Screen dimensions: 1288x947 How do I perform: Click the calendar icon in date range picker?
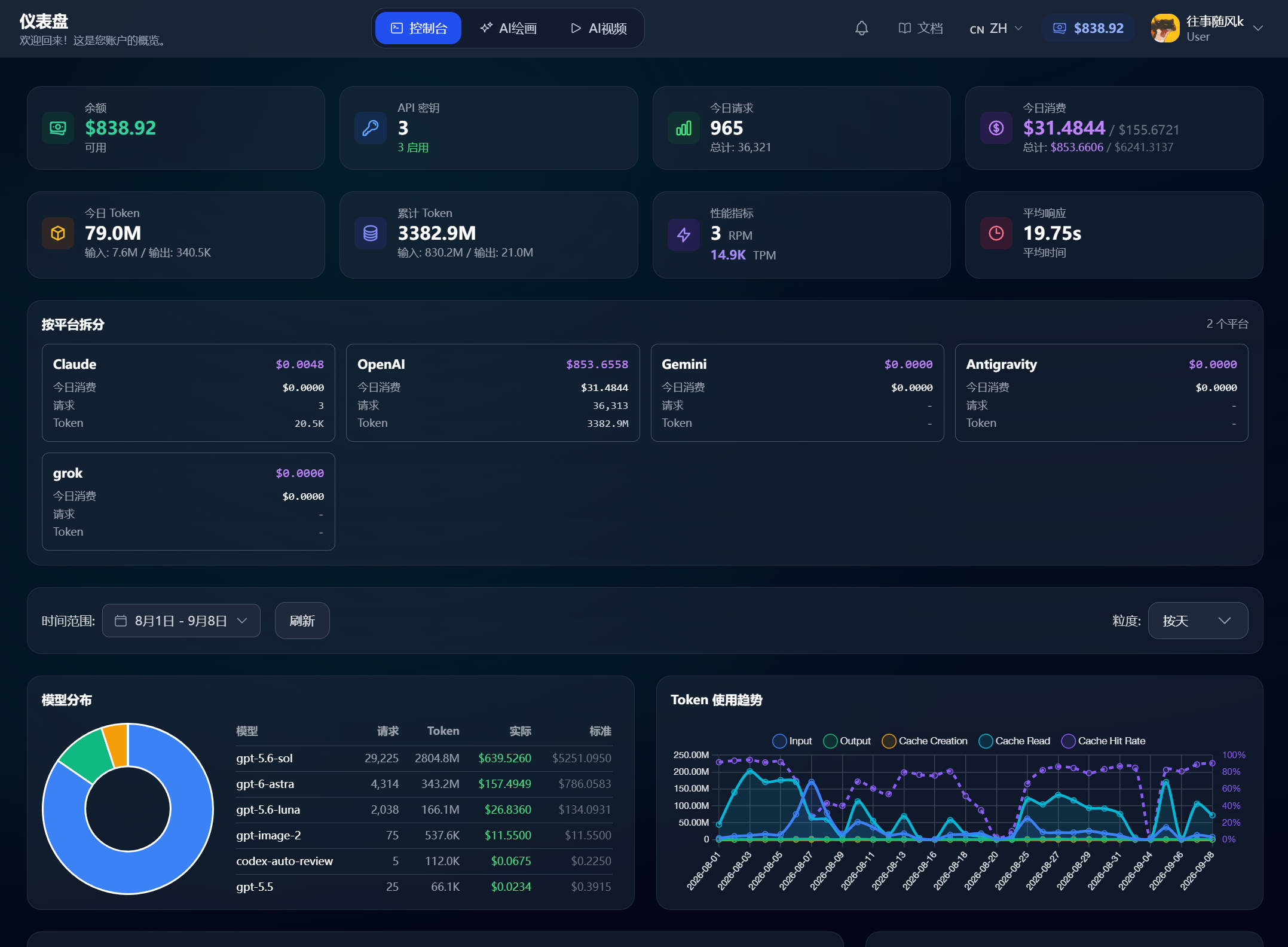(121, 621)
